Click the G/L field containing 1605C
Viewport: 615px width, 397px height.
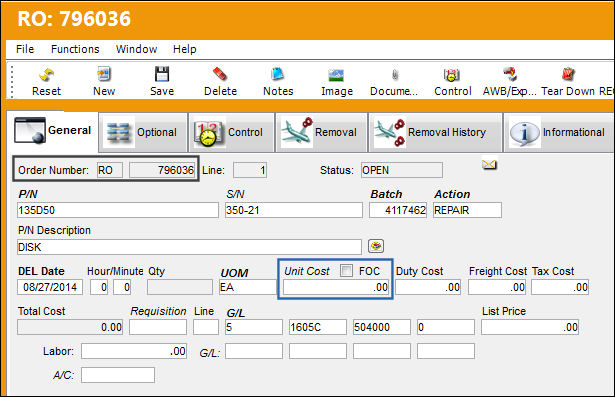318,327
